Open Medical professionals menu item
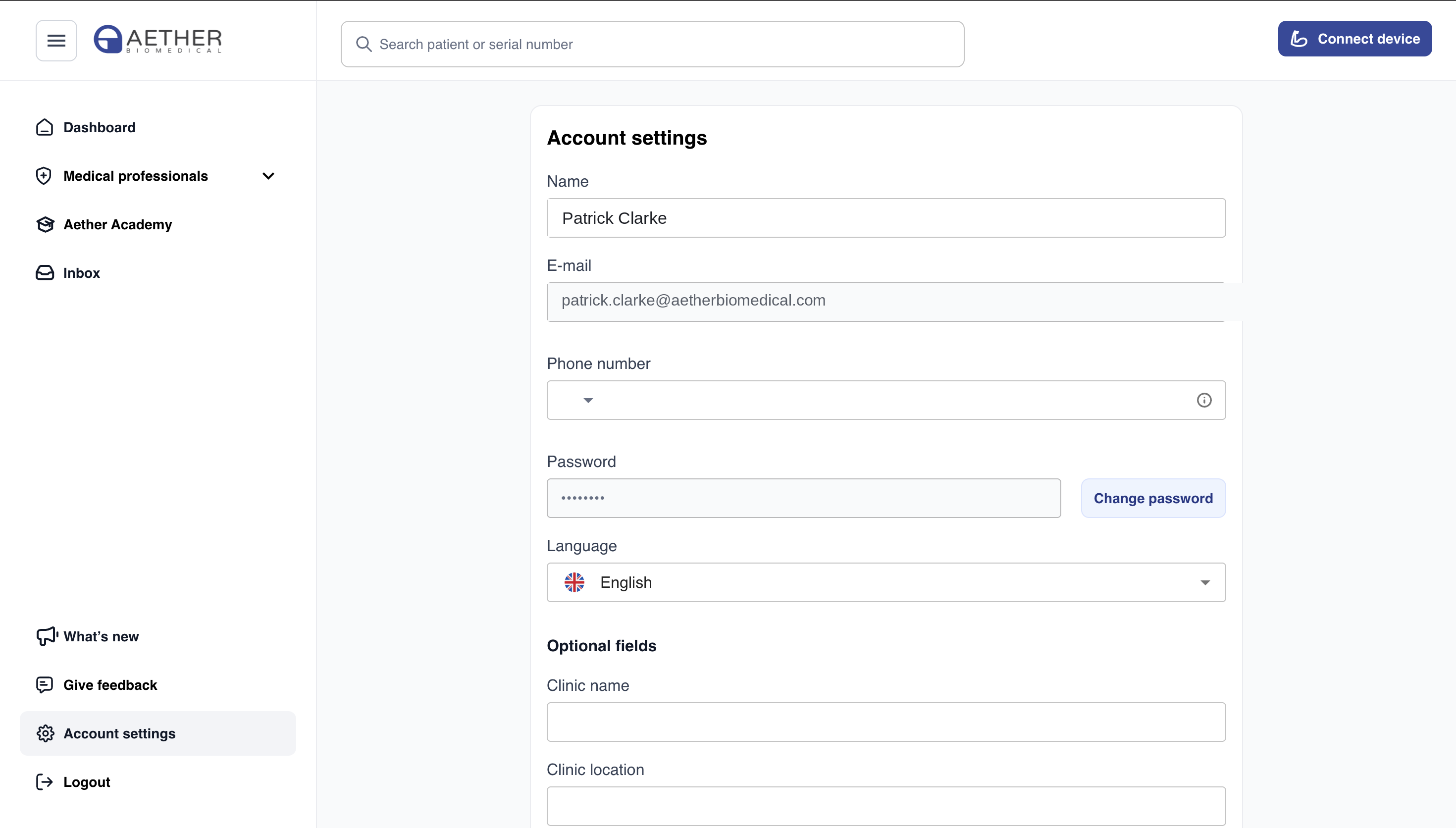Viewport: 1456px width, 828px height. click(158, 176)
